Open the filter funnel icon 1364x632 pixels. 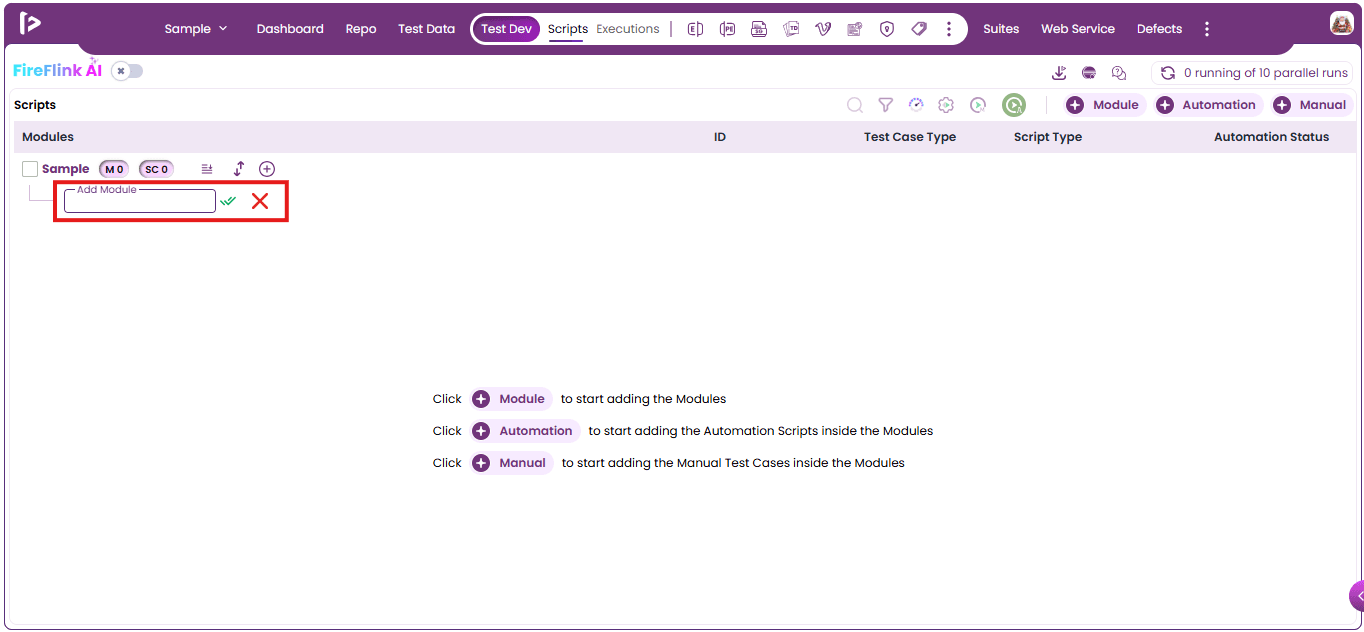(x=885, y=105)
